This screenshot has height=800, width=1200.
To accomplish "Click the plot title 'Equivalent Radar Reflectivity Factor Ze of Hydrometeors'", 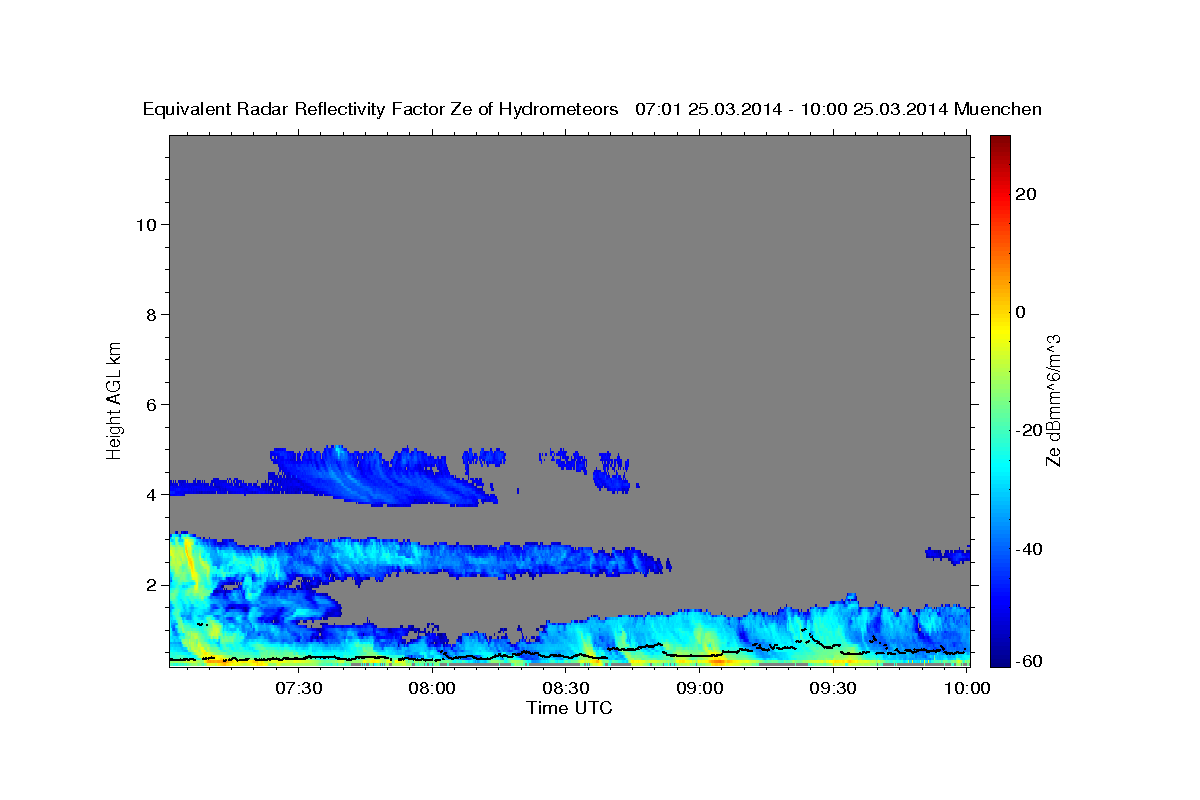I will point(381,109).
